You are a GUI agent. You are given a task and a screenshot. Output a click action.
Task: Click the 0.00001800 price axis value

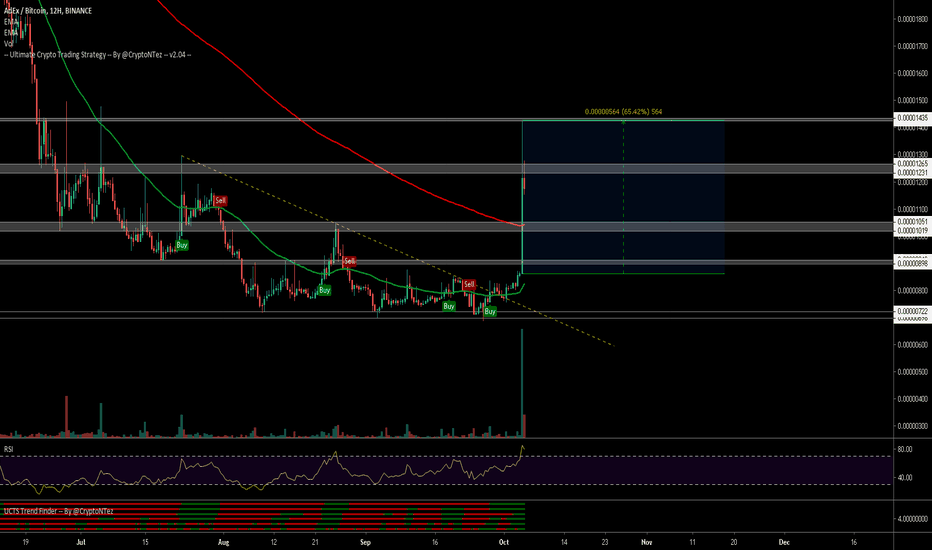coord(912,19)
